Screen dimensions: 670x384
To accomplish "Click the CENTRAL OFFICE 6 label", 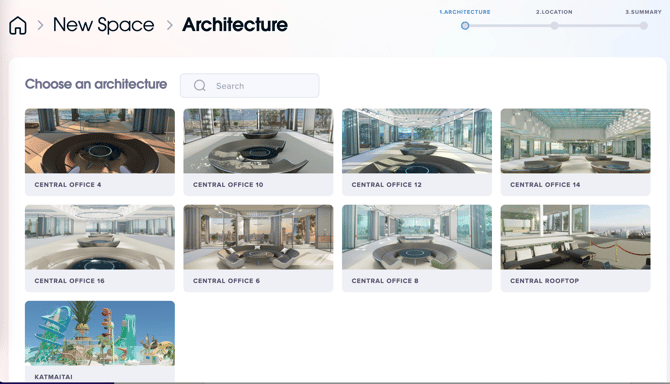I will coord(226,281).
